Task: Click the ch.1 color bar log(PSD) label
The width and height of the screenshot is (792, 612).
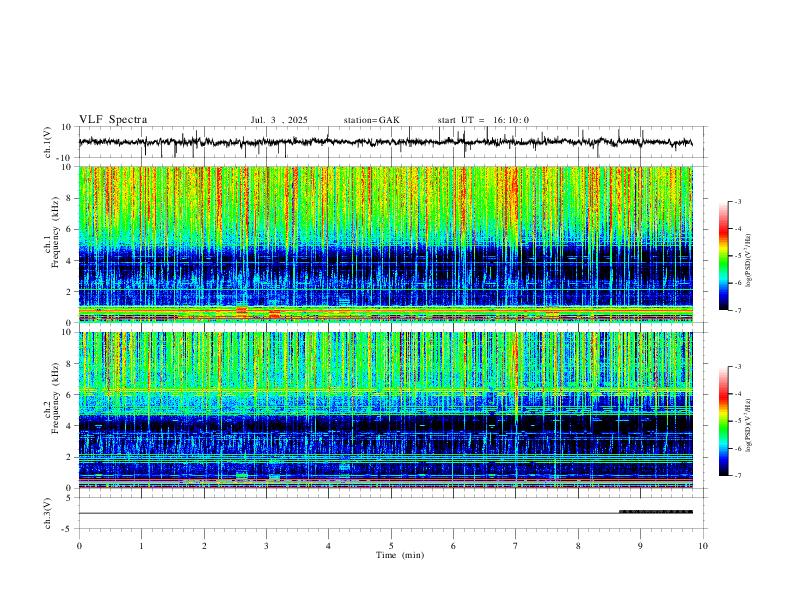Action: tap(748, 260)
